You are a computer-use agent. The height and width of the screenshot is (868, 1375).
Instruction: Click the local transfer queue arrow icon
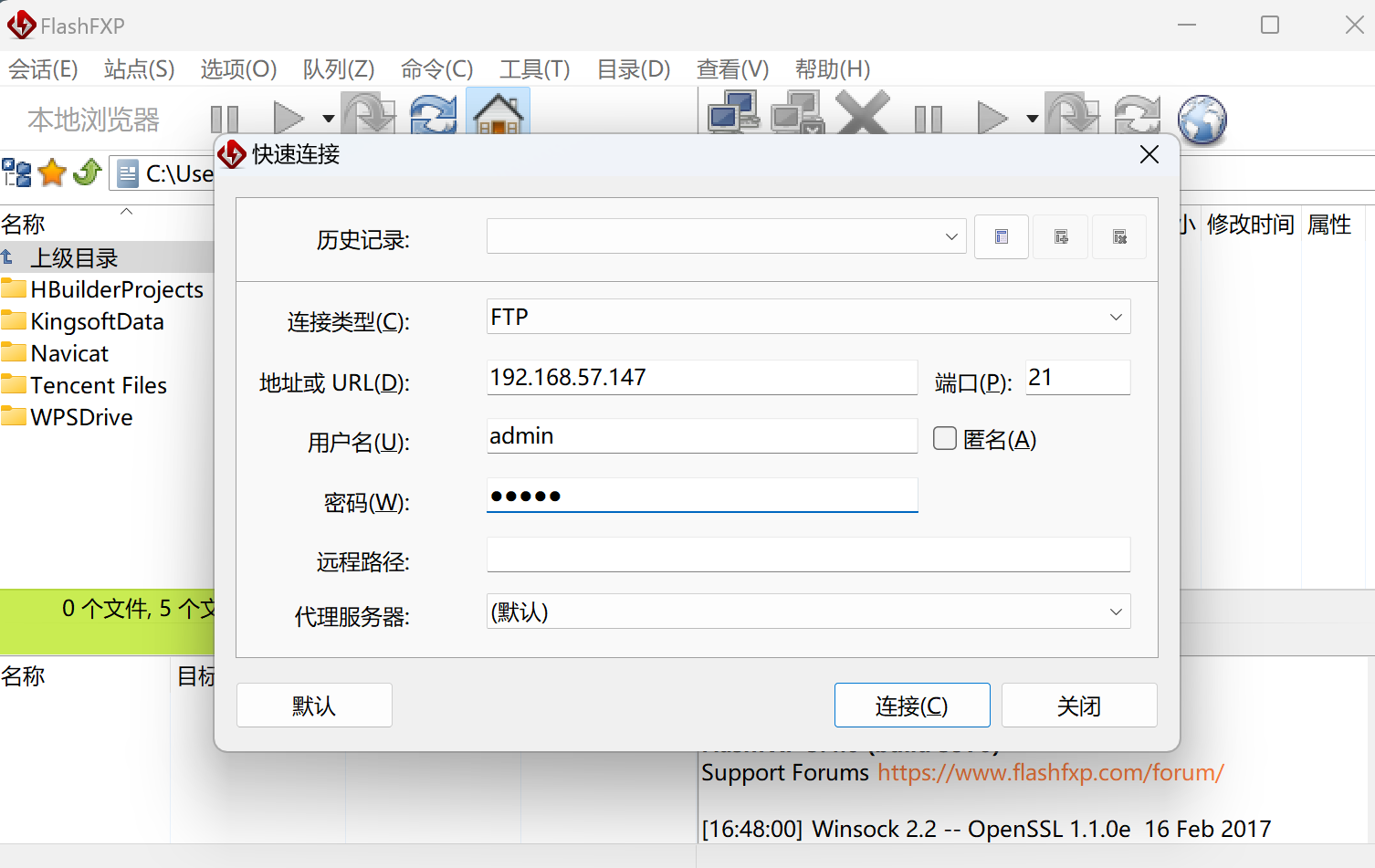pyautogui.click(x=369, y=115)
